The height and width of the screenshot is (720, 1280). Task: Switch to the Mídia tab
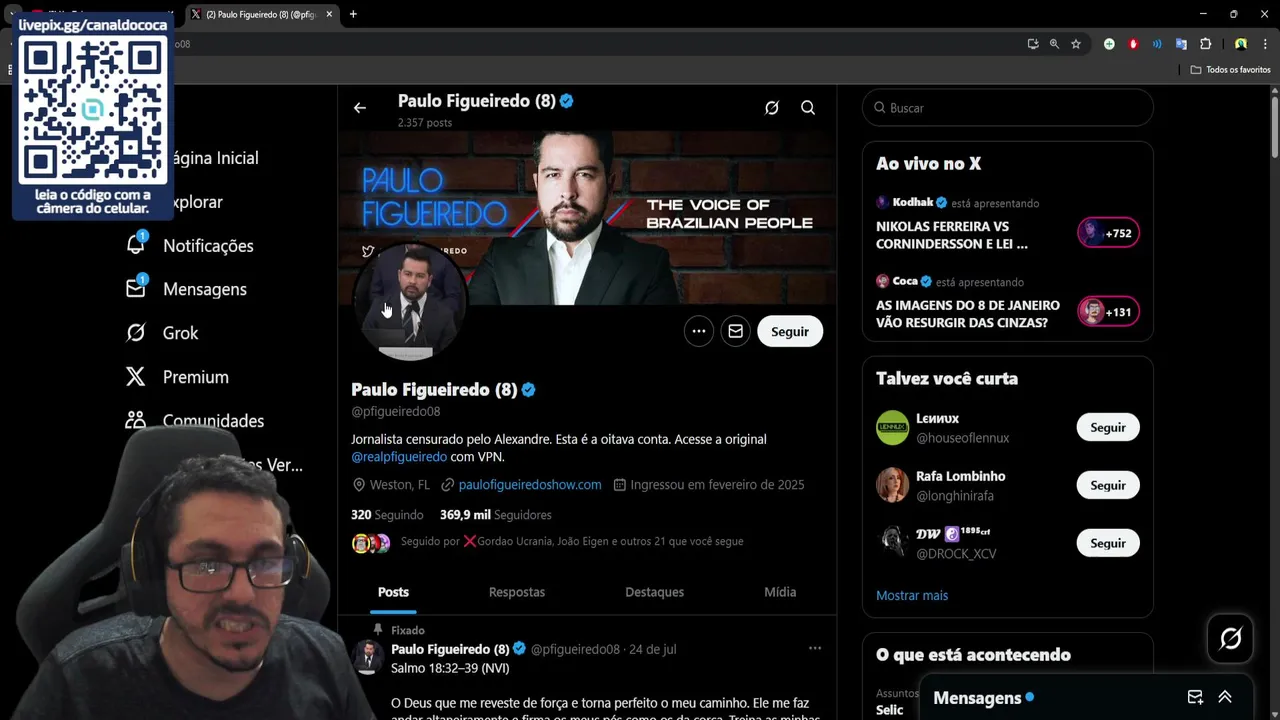click(x=780, y=592)
